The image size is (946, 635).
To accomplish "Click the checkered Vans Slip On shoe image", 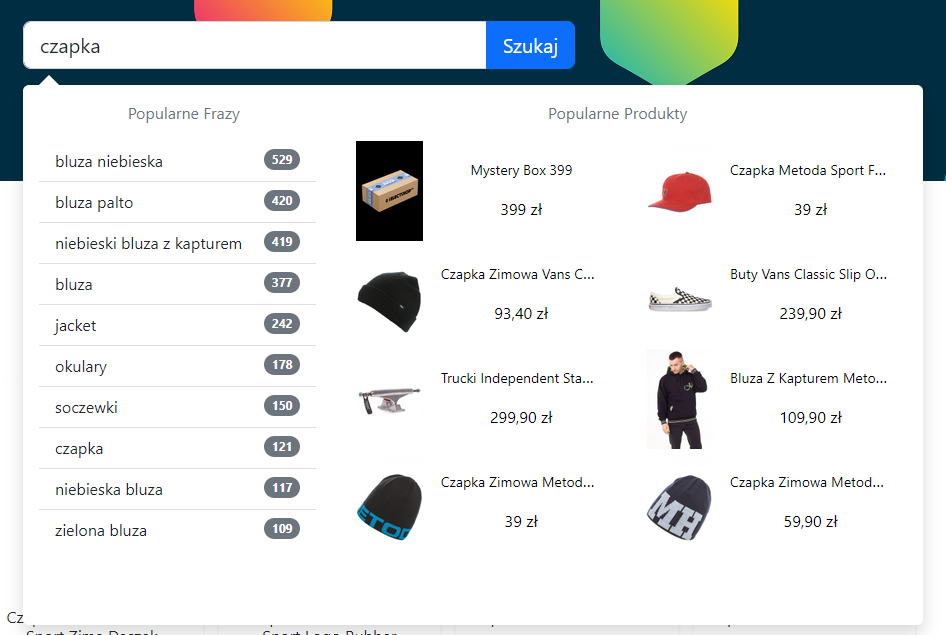I will [679, 299].
